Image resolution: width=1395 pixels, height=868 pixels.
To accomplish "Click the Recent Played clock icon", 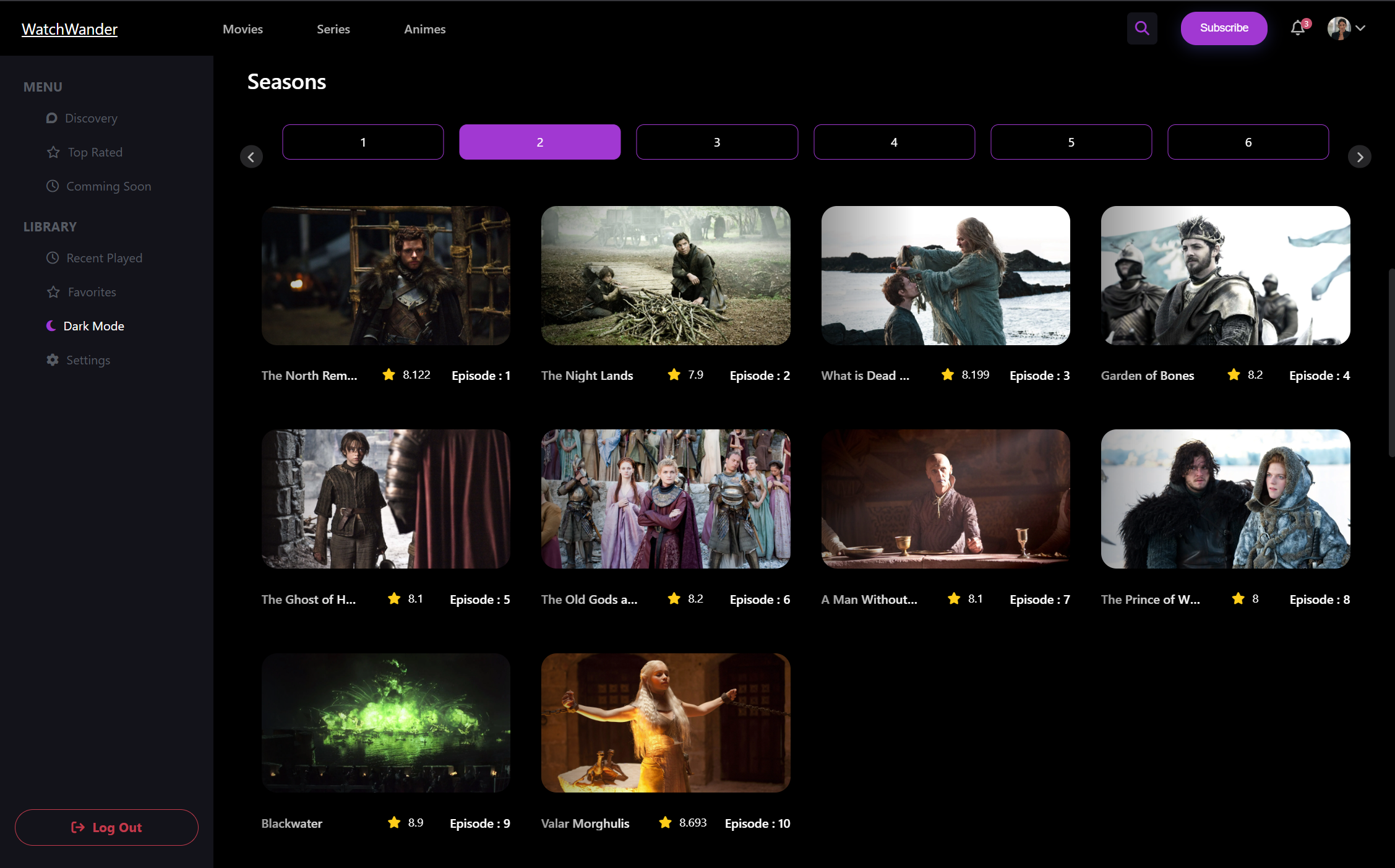I will [53, 258].
